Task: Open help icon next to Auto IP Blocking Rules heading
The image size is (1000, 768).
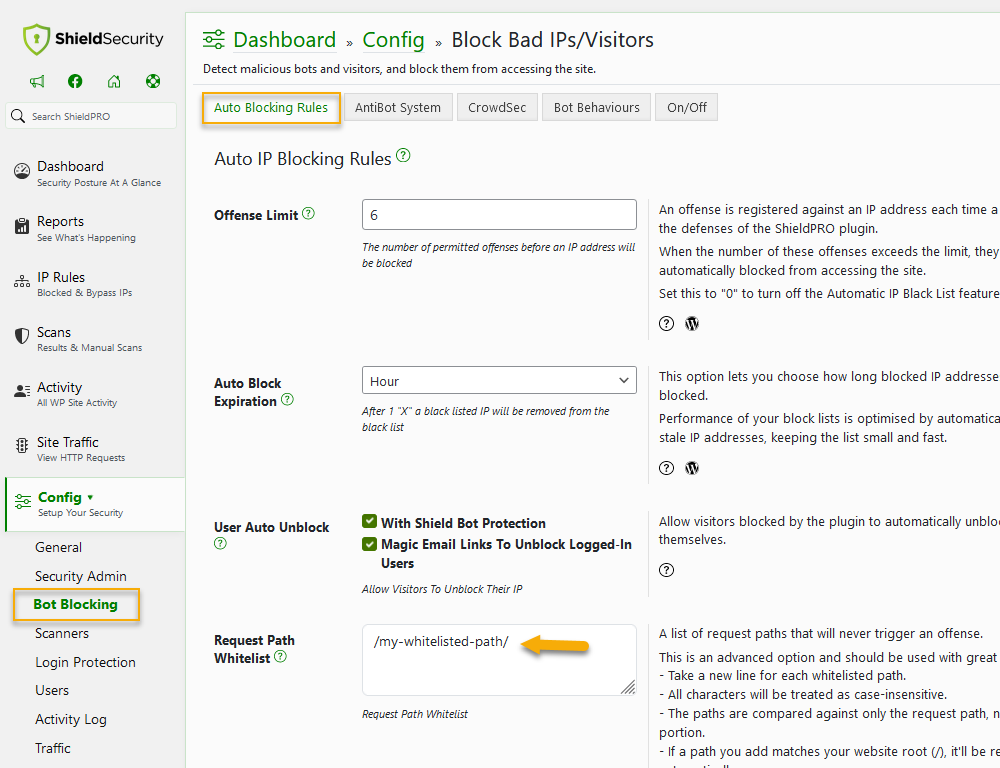Action: (x=403, y=155)
